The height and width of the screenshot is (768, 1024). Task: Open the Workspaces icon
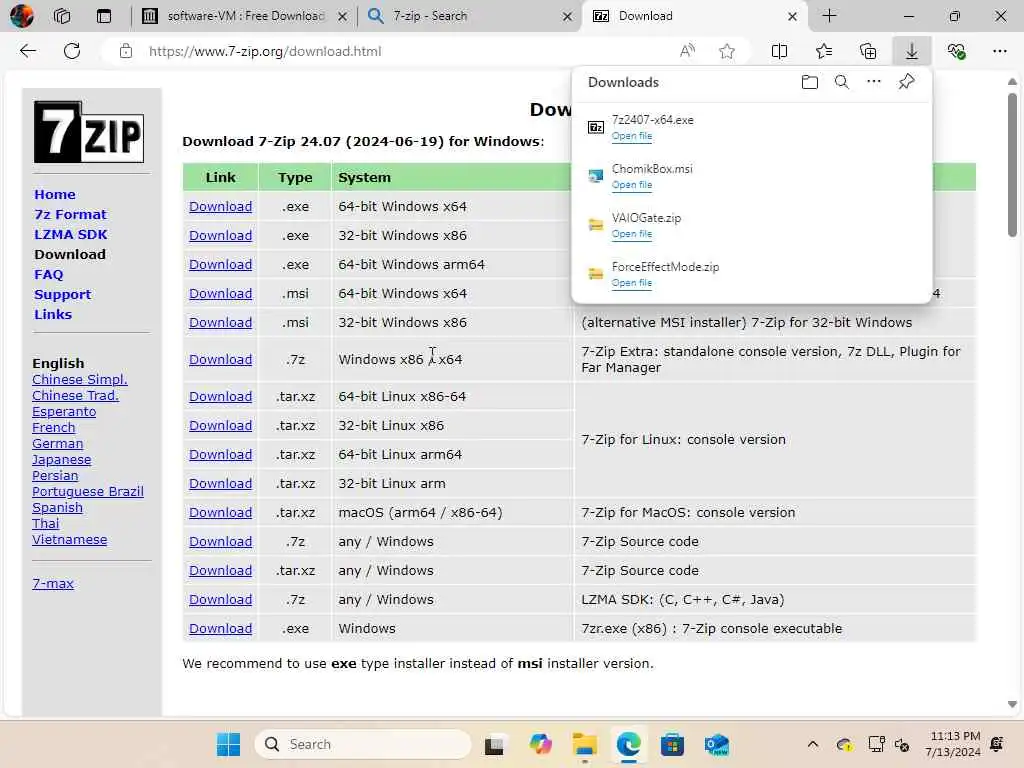62,16
